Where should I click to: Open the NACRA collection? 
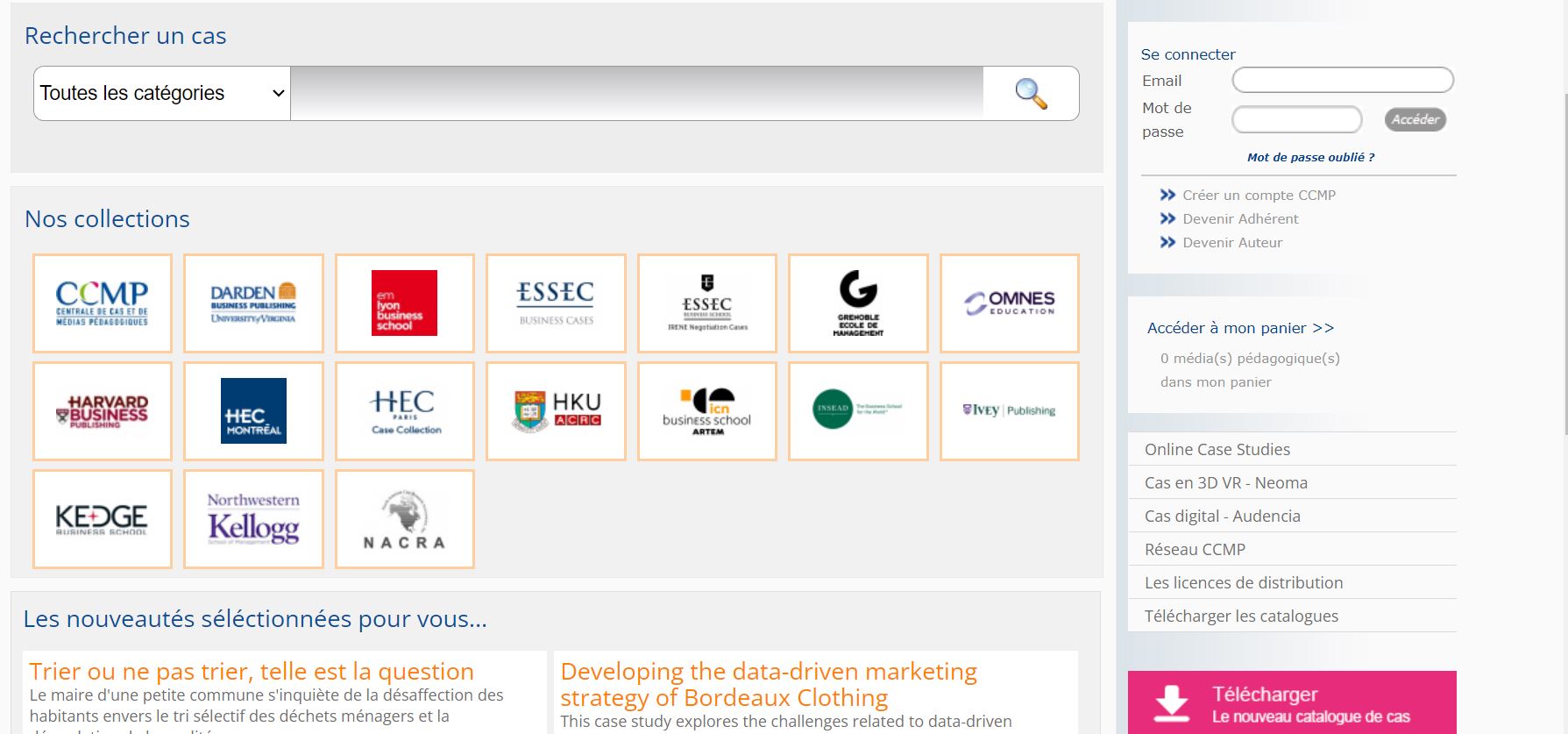(405, 519)
